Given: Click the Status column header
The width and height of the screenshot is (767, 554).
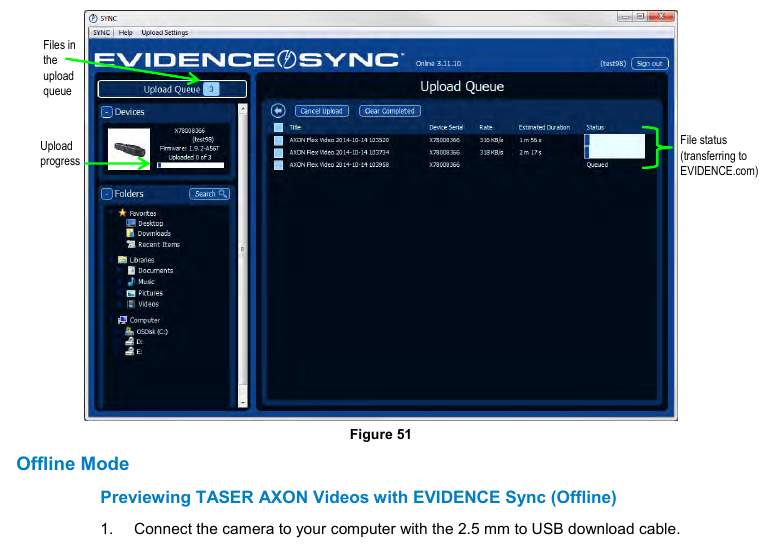Looking at the screenshot, I should 595,127.
